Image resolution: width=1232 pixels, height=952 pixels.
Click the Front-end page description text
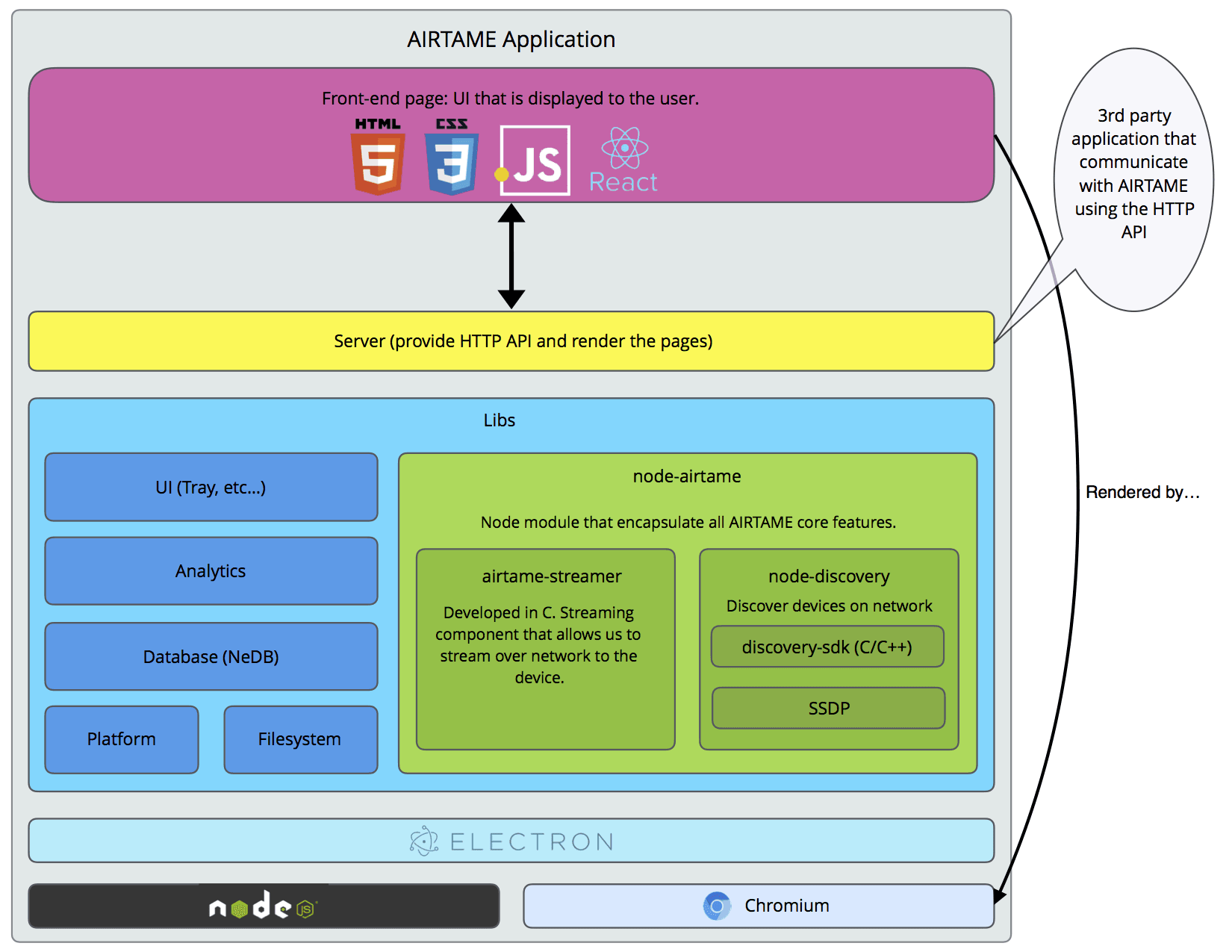(511, 99)
